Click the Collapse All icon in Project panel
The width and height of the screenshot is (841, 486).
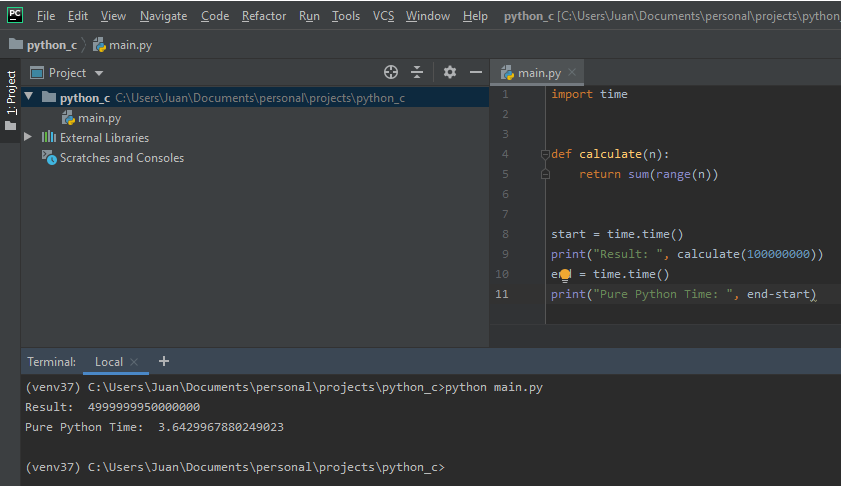click(417, 72)
